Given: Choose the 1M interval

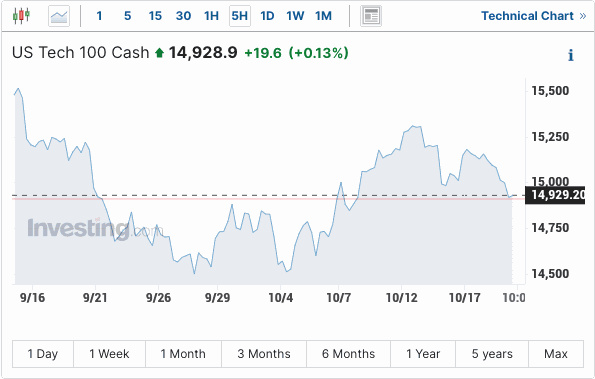Looking at the screenshot, I should 323,16.
